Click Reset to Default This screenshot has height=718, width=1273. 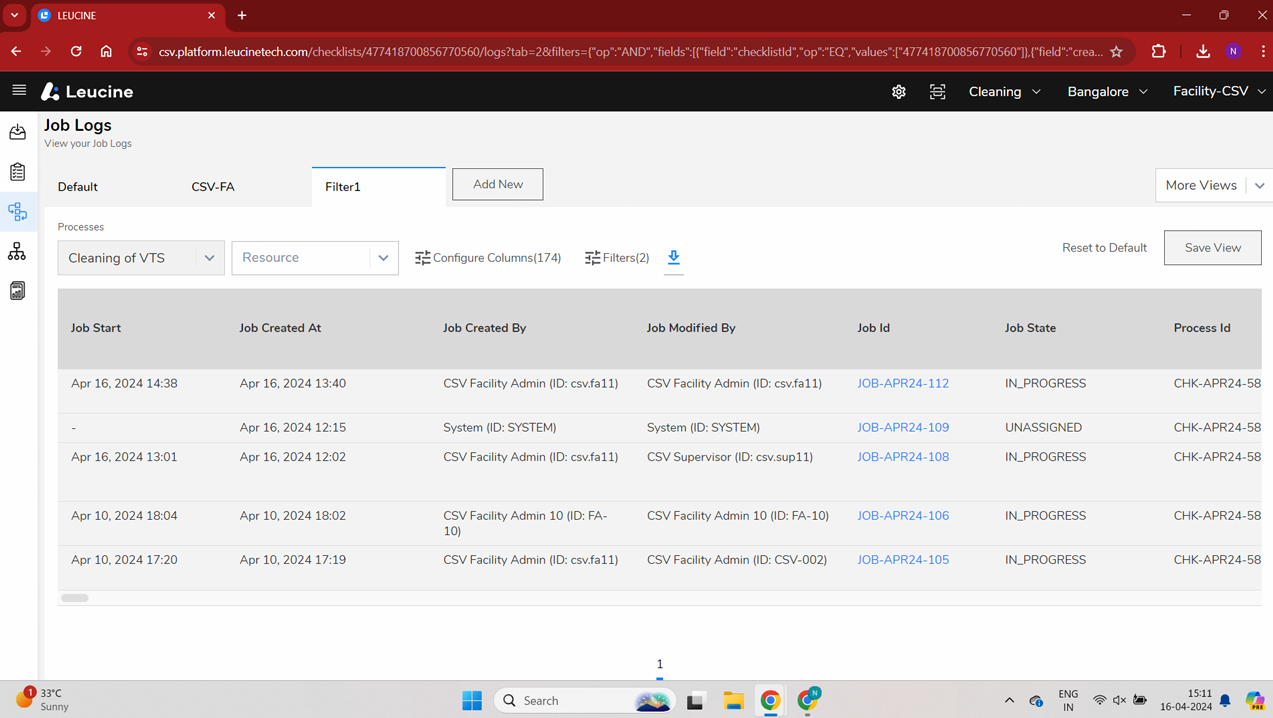pos(1104,248)
